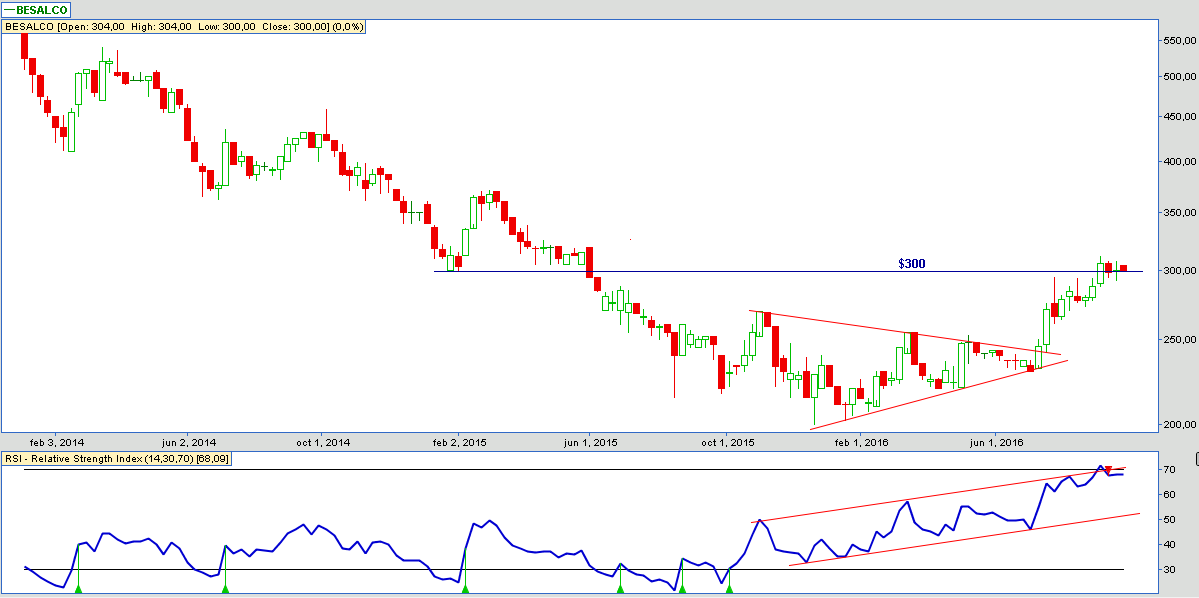Screen dimensions: 1199x598
Task: Click the RSI 30 axis value
Action: pos(1170,570)
